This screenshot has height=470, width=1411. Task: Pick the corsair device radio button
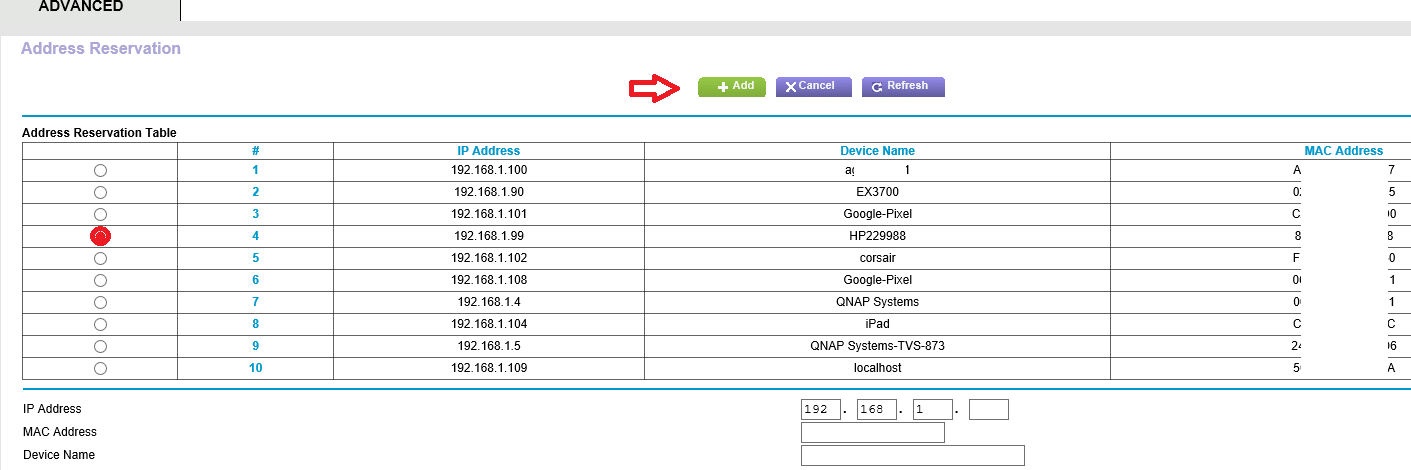(x=100, y=258)
